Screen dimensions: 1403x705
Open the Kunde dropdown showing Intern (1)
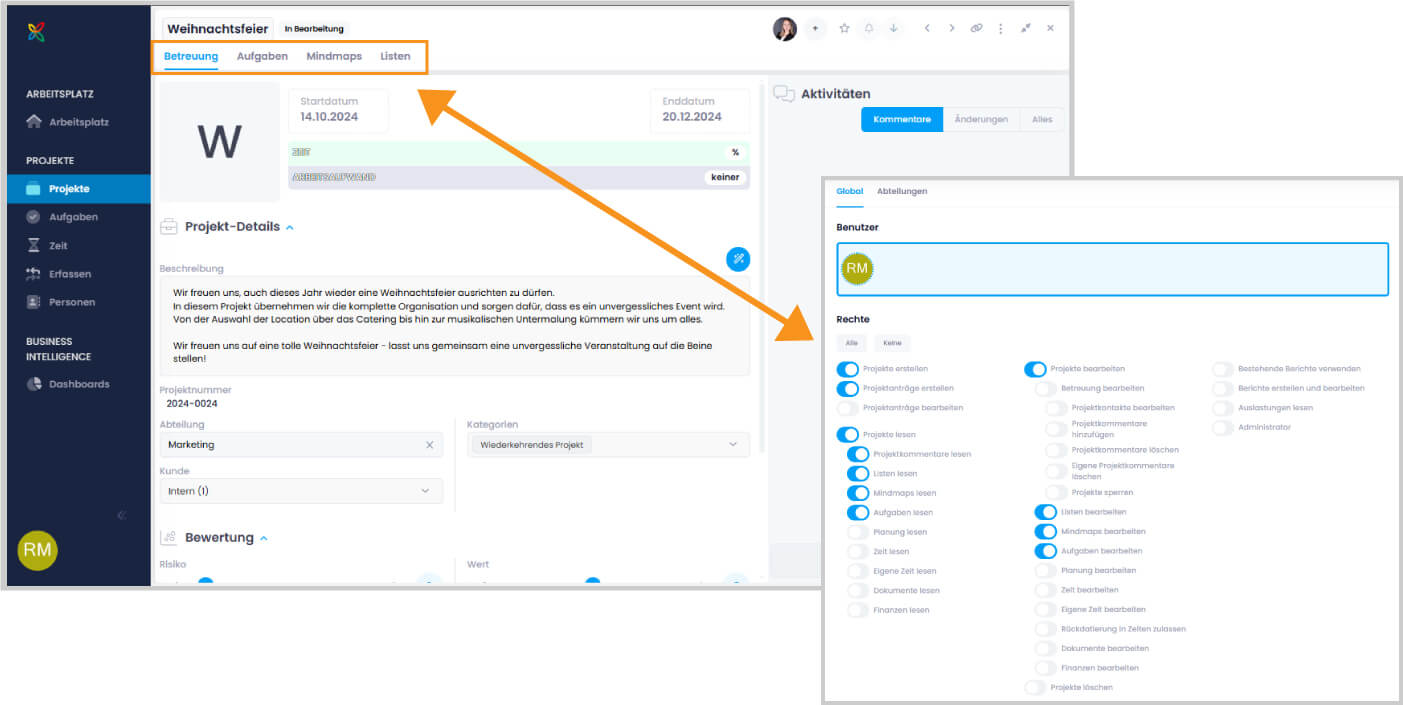tap(301, 491)
